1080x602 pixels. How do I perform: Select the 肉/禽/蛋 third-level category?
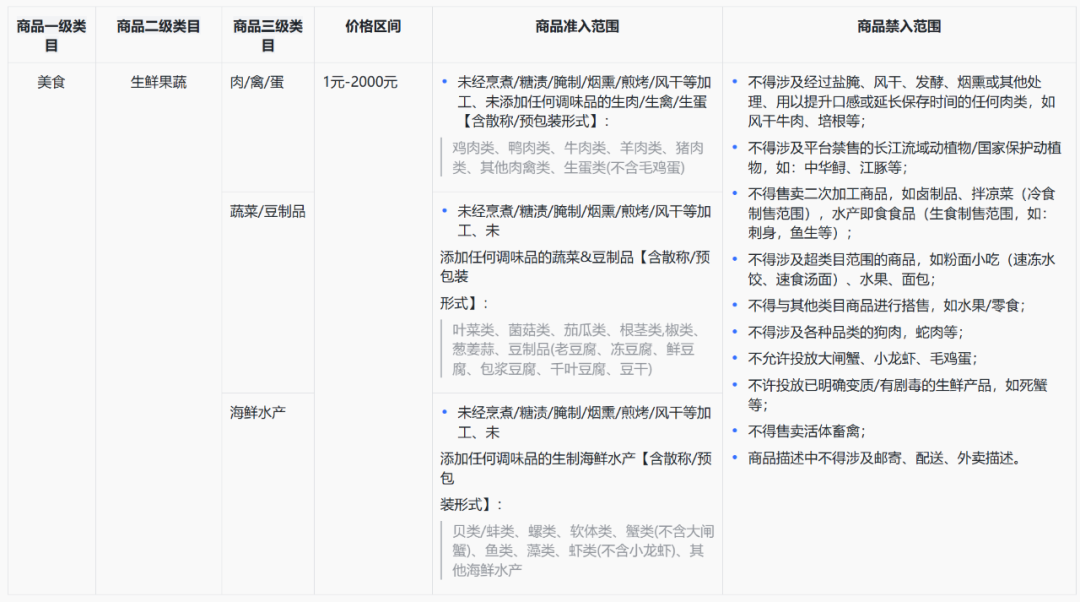click(x=257, y=82)
